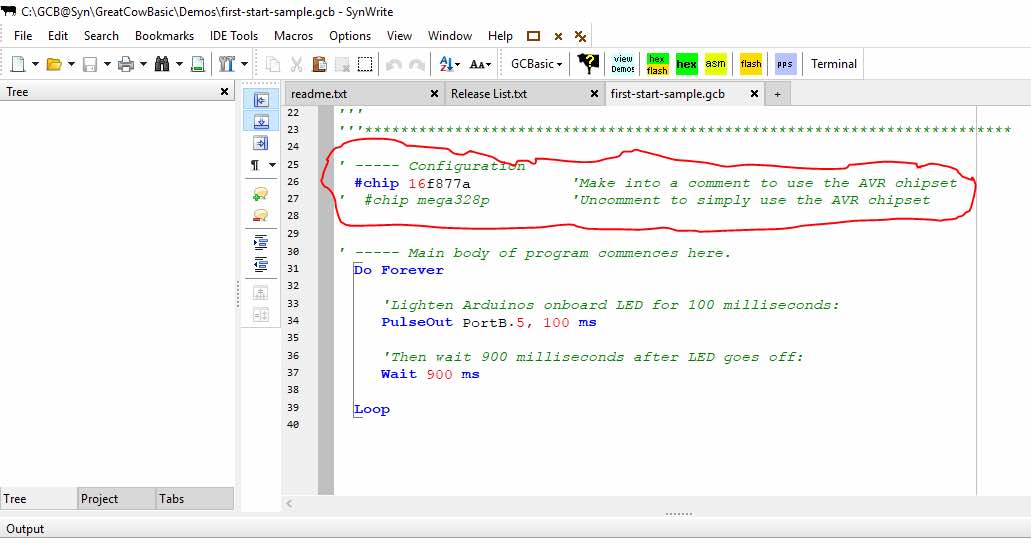Open the Edit menu

pos(58,35)
